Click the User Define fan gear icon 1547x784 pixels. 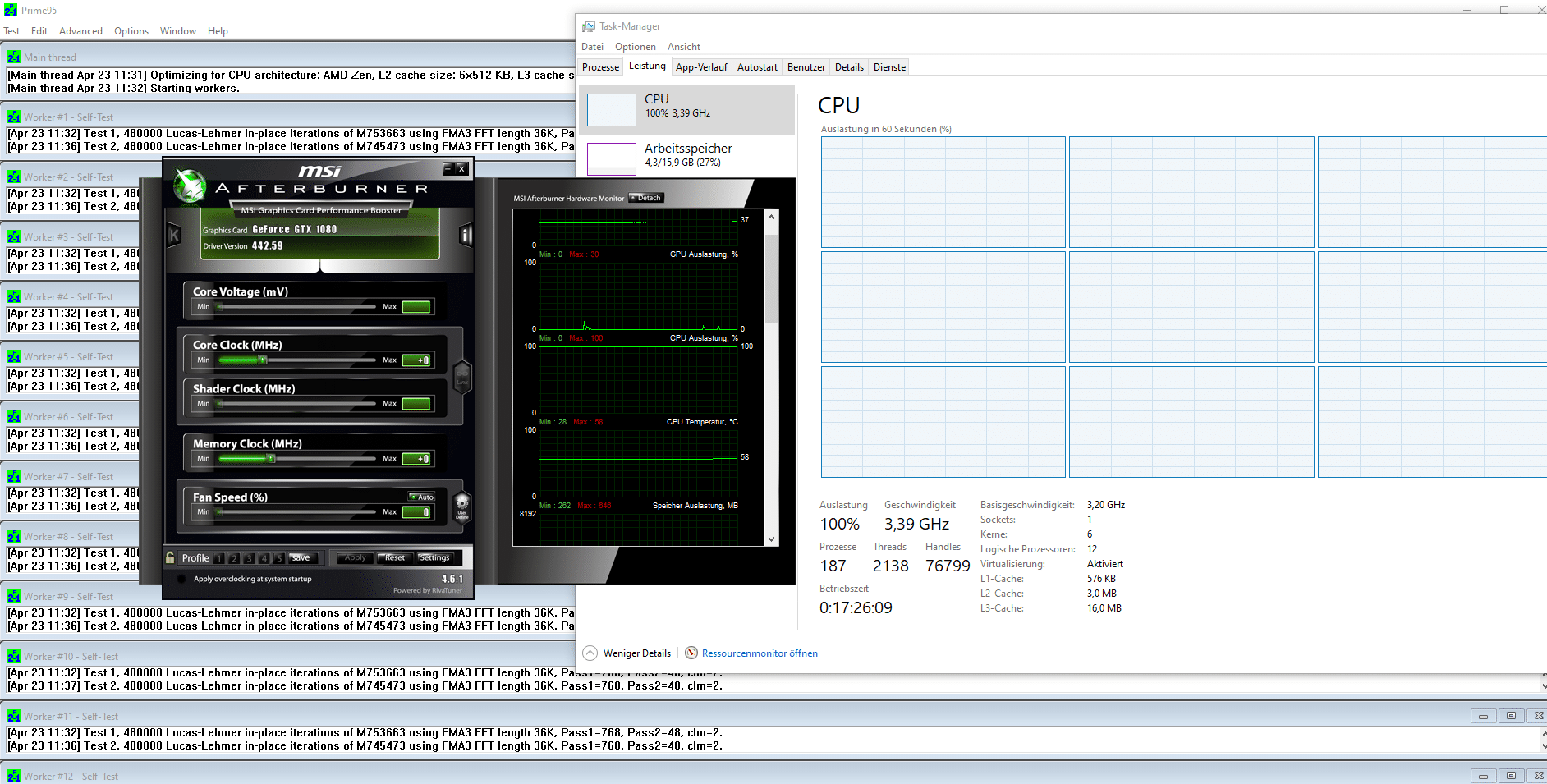(x=461, y=506)
